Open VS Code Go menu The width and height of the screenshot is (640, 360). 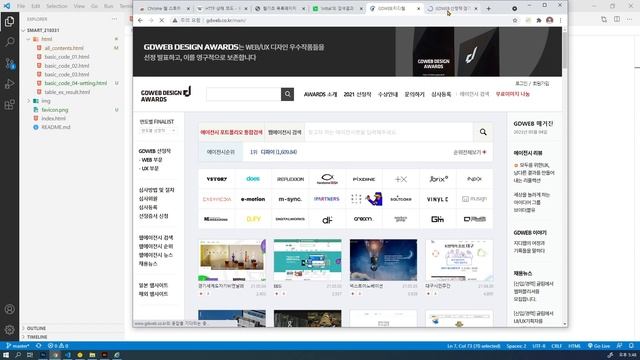coord(94,6)
